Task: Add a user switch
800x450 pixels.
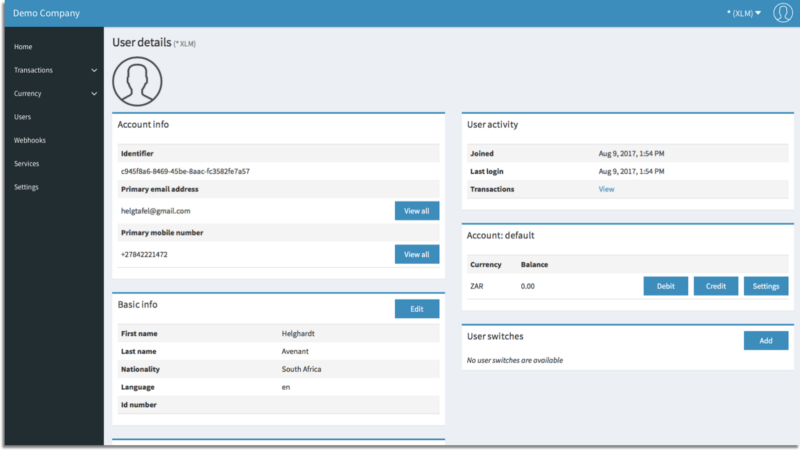Action: pyautogui.click(x=766, y=341)
